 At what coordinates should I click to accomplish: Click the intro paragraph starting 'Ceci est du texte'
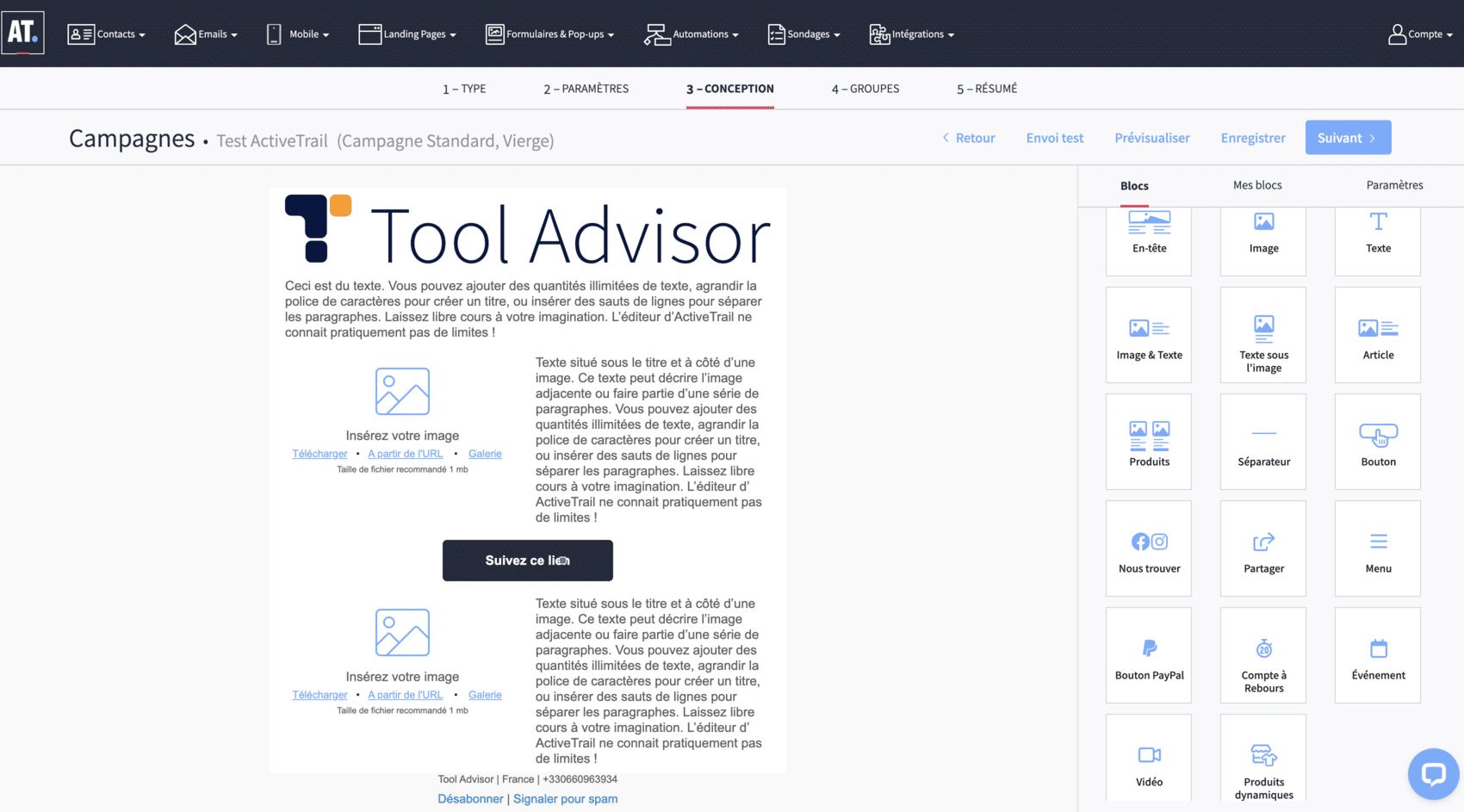524,309
